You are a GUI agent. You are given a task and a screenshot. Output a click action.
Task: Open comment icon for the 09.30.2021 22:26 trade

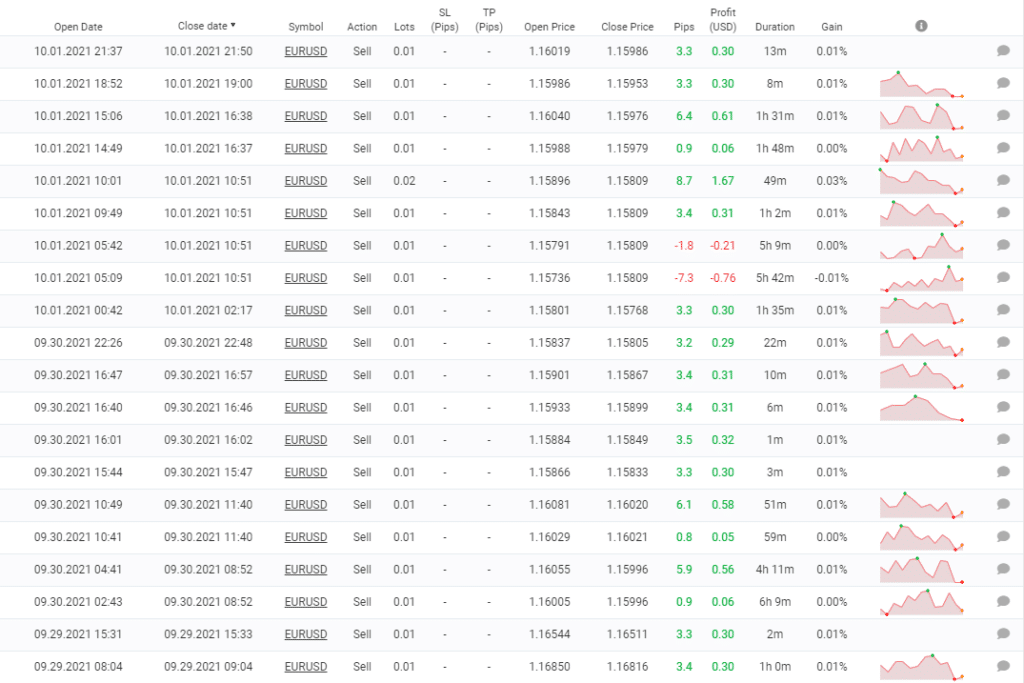tap(1003, 342)
